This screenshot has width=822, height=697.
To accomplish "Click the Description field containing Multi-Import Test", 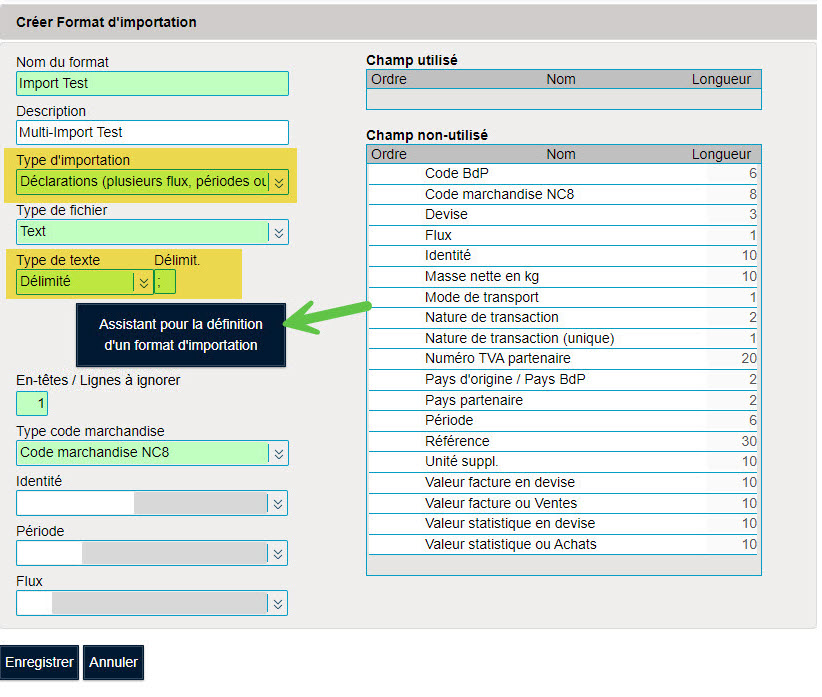I will click(152, 133).
